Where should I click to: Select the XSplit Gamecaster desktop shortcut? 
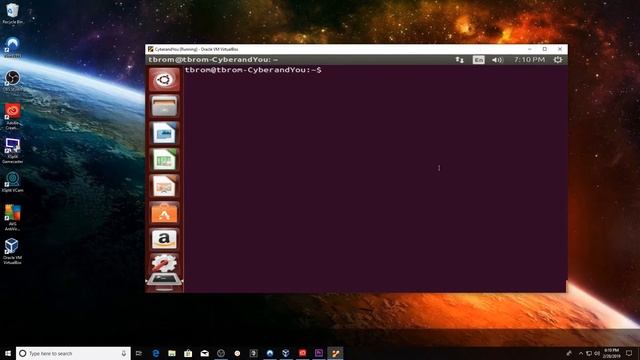pyautogui.click(x=13, y=150)
